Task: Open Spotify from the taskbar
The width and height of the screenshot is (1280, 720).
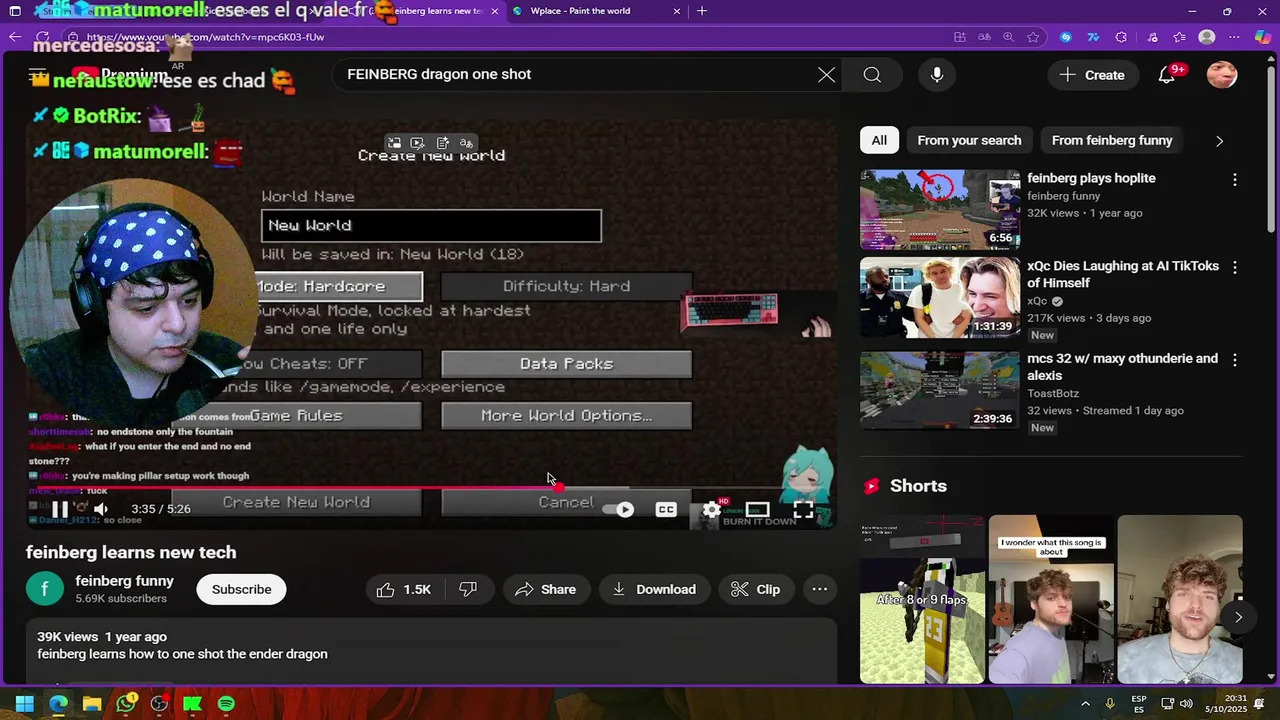Action: (226, 704)
